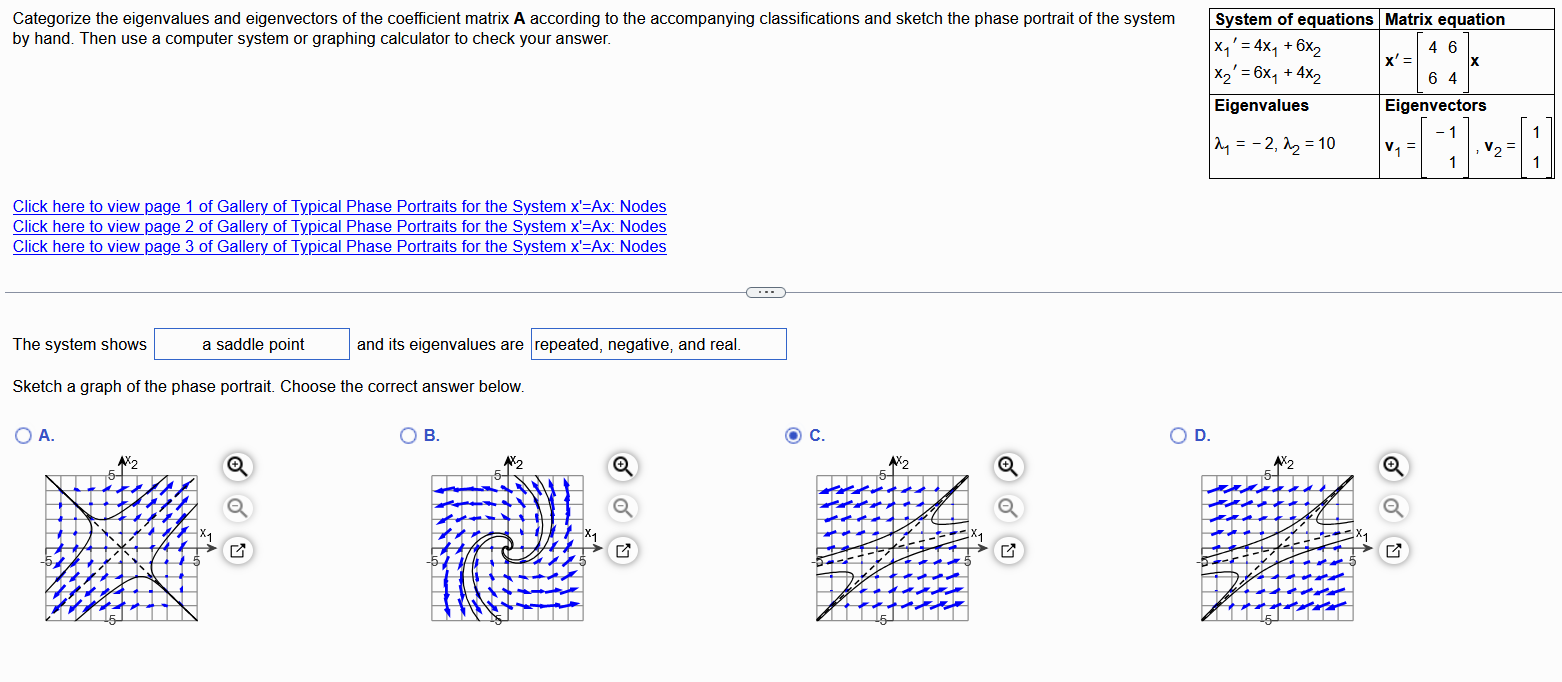The width and height of the screenshot is (1562, 682).
Task: Open page 2 of the Phase Portraits gallery
Action: pos(339,226)
